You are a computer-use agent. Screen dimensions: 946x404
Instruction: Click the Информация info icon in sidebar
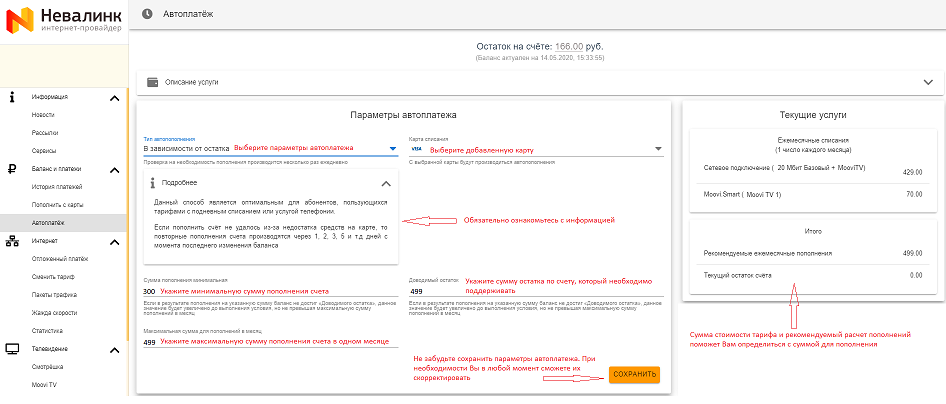click(x=12, y=97)
